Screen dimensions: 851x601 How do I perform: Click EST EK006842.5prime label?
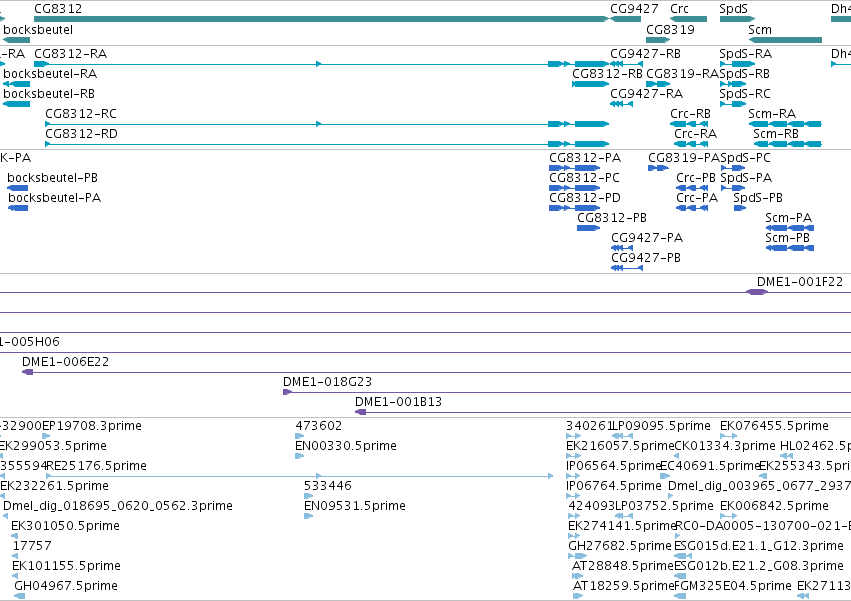coord(774,507)
